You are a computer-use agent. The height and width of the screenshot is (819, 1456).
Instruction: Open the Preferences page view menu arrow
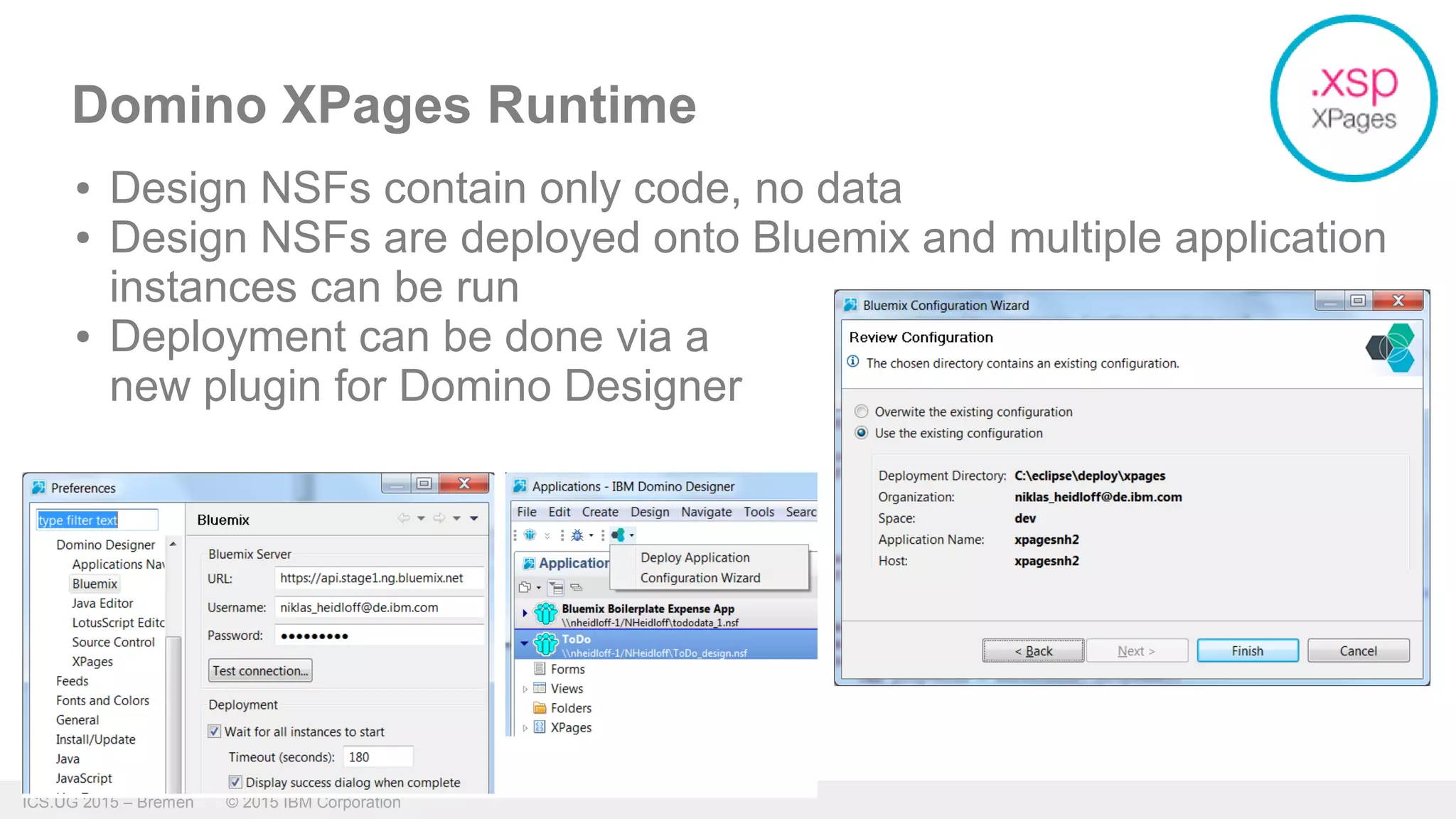coord(473,518)
